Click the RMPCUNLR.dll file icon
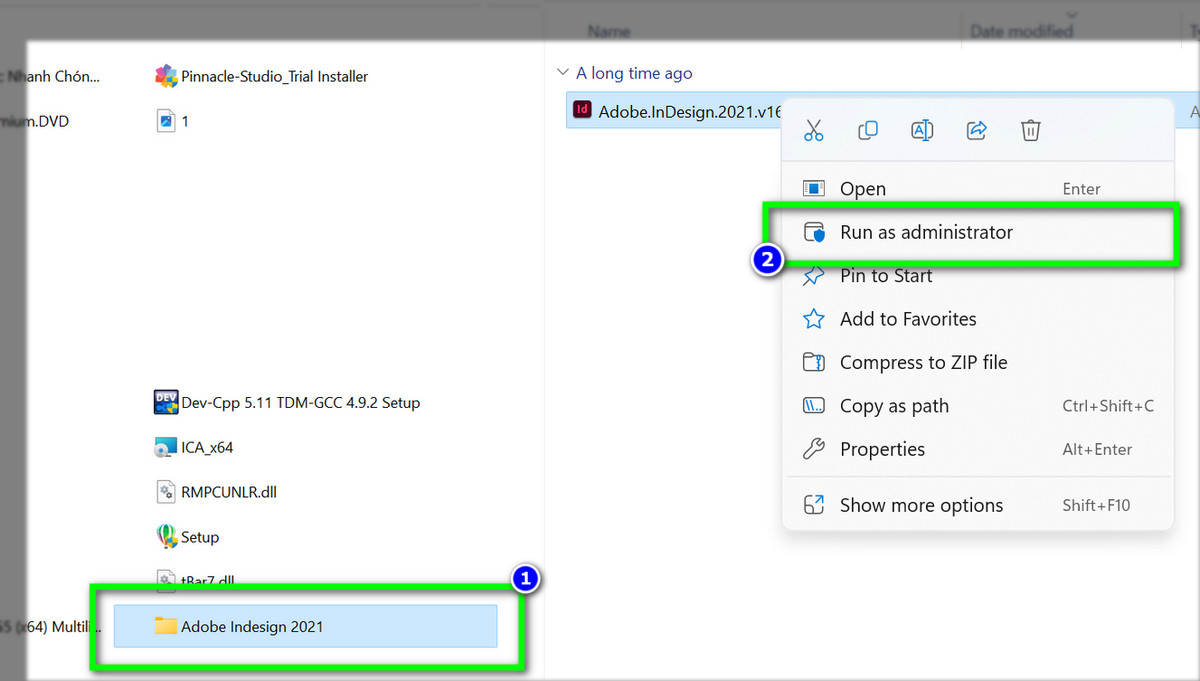 point(166,492)
